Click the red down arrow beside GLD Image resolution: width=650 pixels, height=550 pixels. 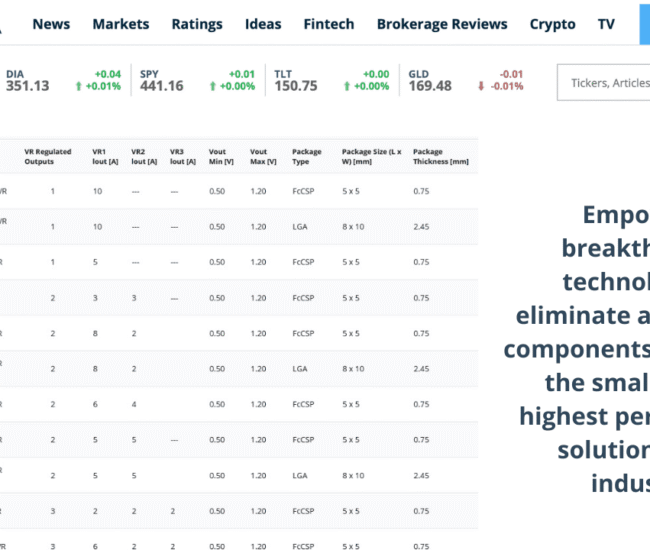(481, 86)
